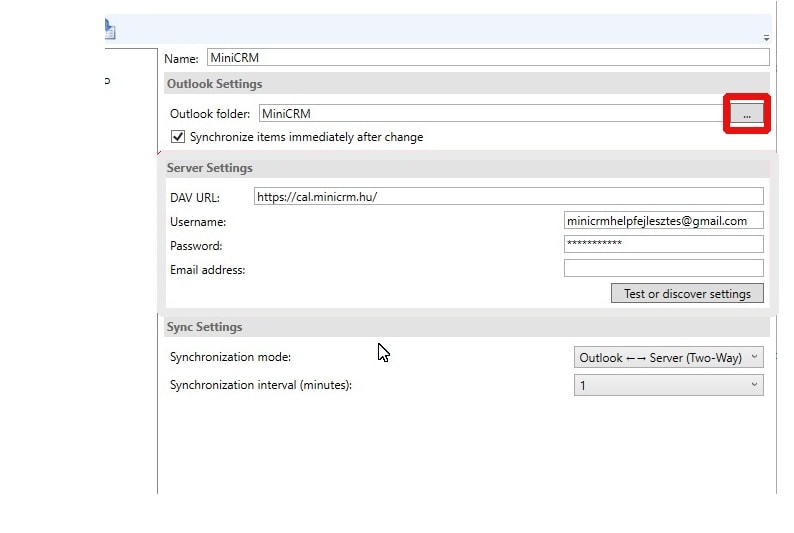Viewport: 794px width, 533px height.
Task: Click the Server Settings section header
Action: pyautogui.click(x=467, y=168)
